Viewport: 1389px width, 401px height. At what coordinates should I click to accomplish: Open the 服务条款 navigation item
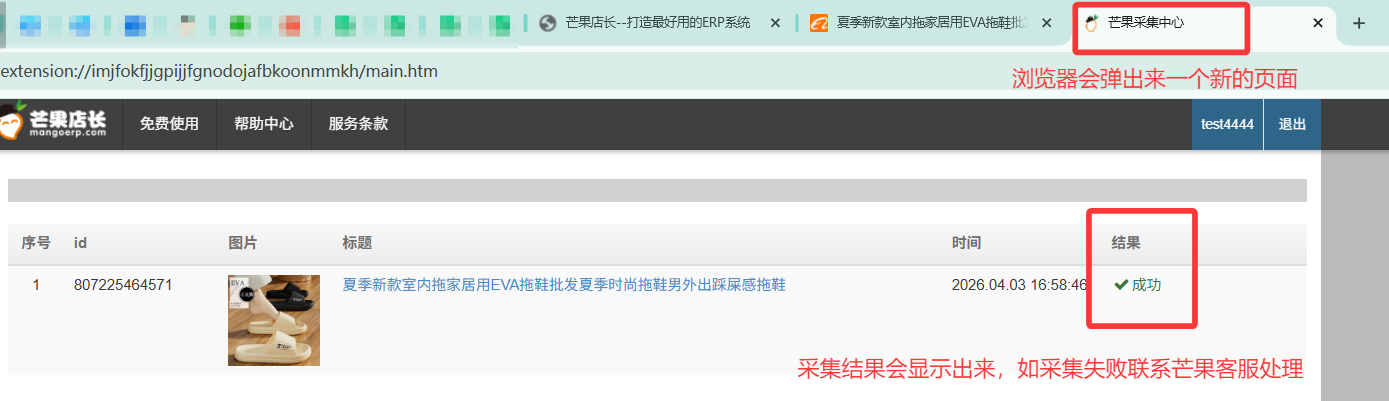pyautogui.click(x=358, y=124)
